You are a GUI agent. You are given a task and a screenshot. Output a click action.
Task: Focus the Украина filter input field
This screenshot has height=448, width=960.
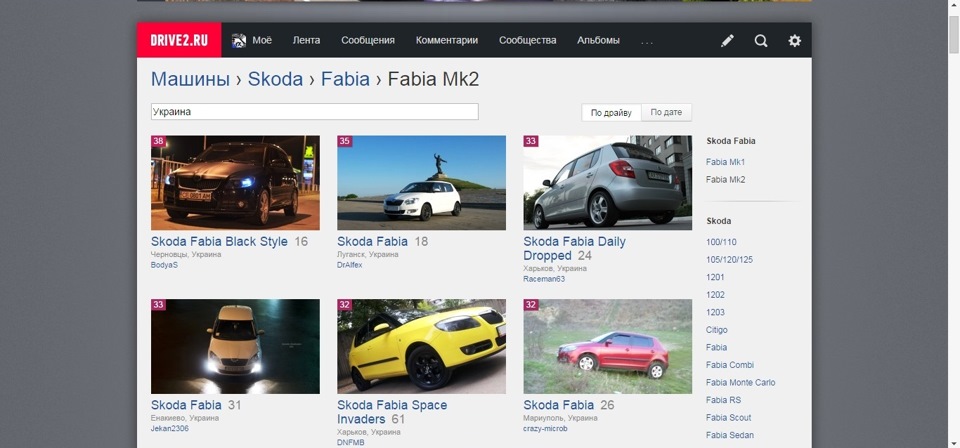click(315, 111)
